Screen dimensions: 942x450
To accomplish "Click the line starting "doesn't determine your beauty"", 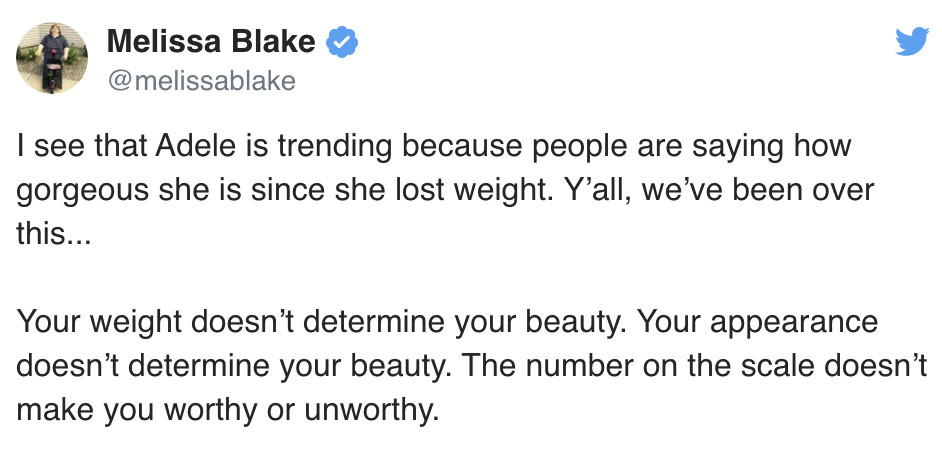I will coord(473,367).
